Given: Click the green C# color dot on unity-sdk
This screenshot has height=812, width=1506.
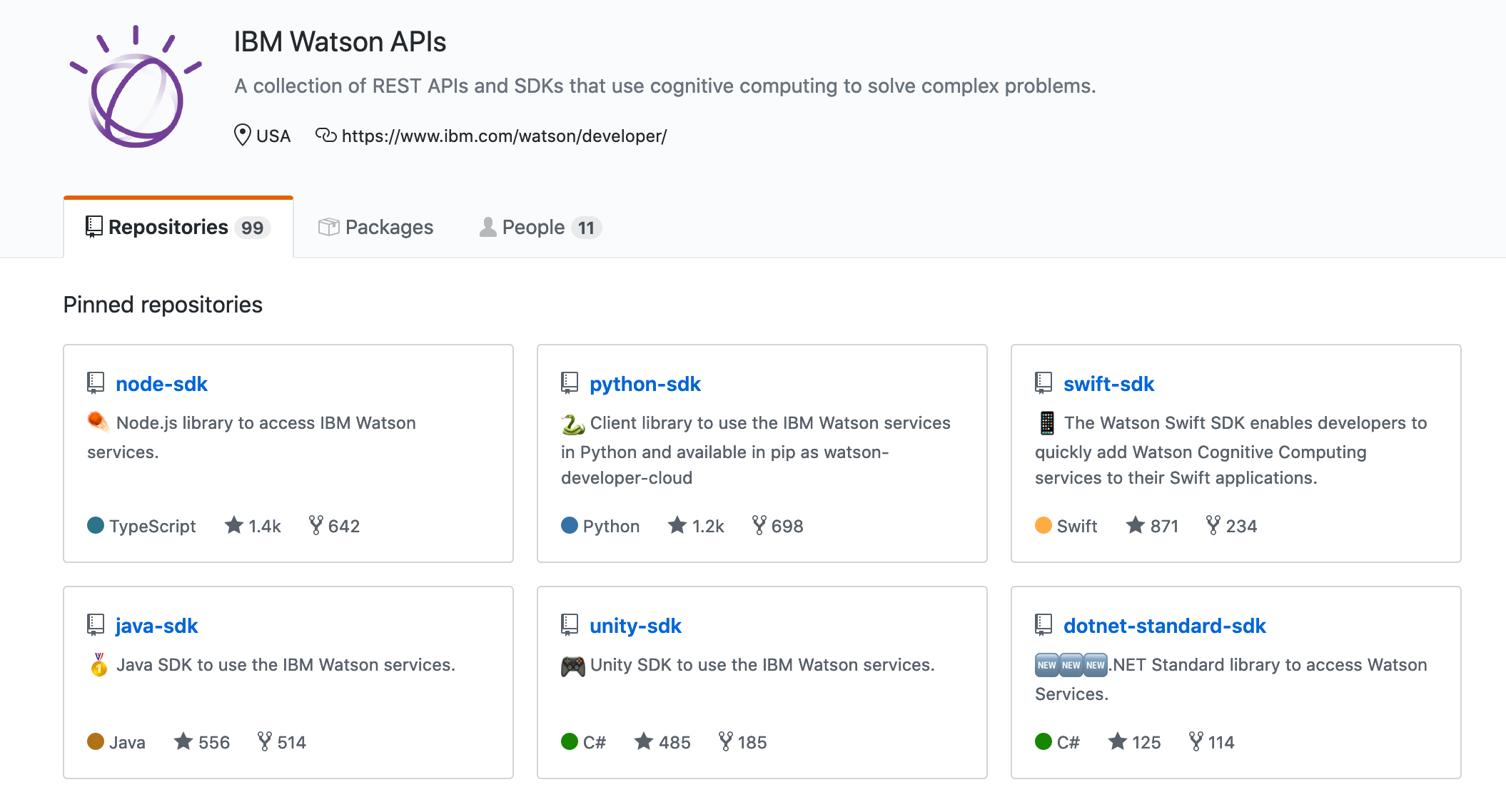Looking at the screenshot, I should point(570,741).
